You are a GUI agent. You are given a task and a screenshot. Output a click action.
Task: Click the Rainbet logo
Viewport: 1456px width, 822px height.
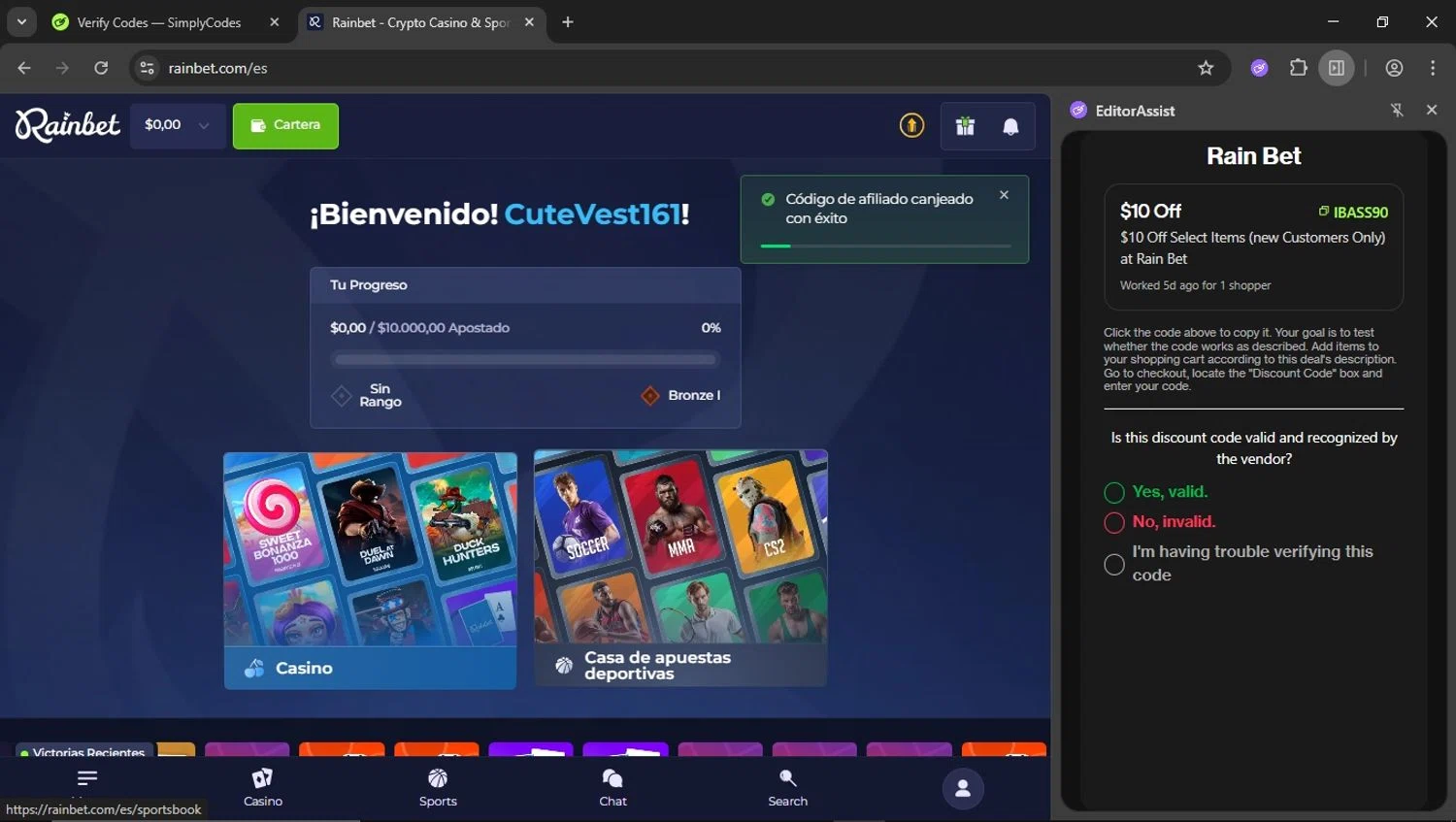click(67, 125)
